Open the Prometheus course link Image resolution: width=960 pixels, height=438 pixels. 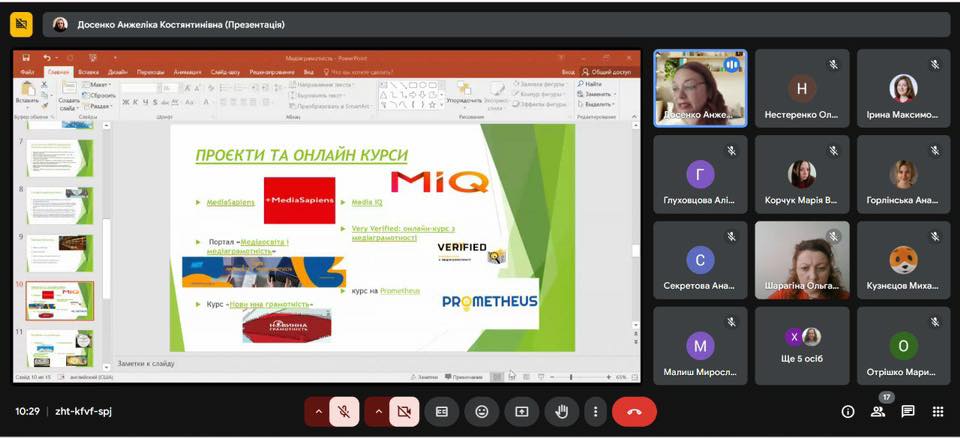pyautogui.click(x=400, y=291)
